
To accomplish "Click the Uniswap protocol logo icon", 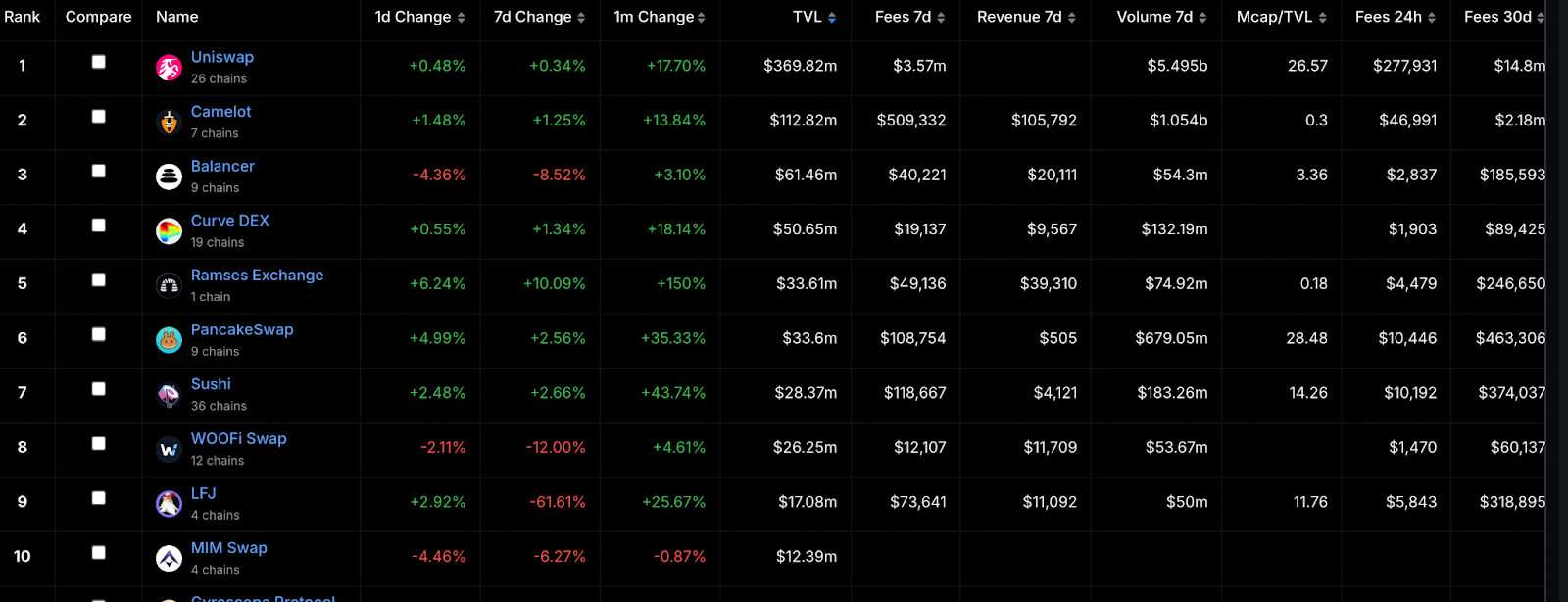I will 169,68.
